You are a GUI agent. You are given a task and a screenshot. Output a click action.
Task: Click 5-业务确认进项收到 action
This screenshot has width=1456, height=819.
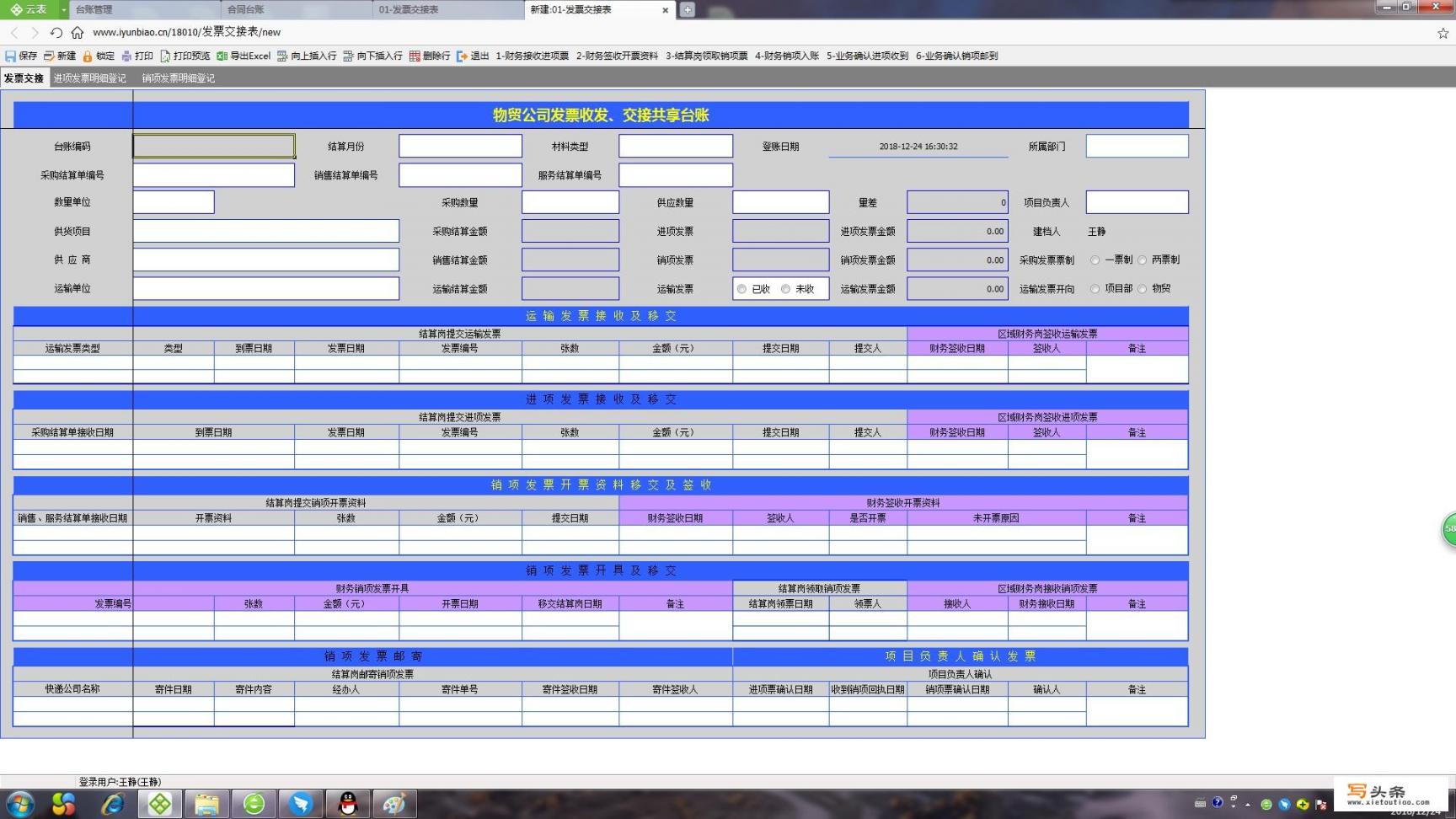point(867,56)
